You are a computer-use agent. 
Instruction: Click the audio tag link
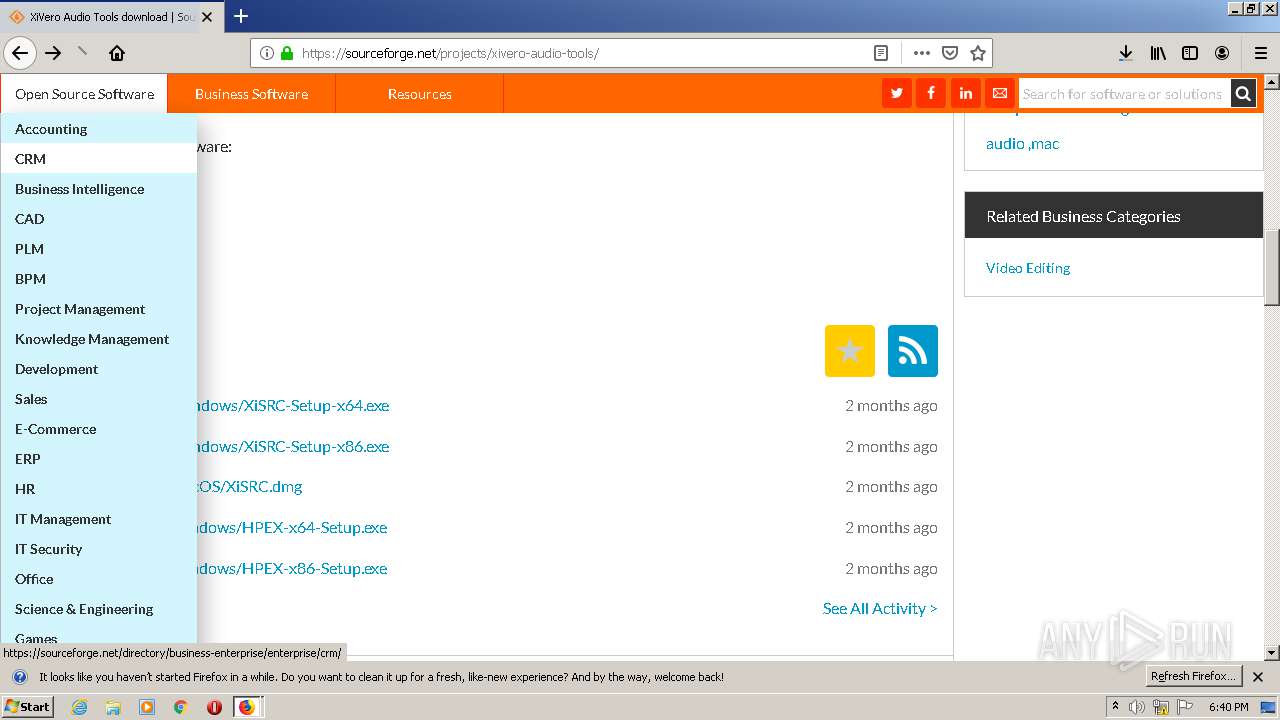pyautogui.click(x=1005, y=144)
